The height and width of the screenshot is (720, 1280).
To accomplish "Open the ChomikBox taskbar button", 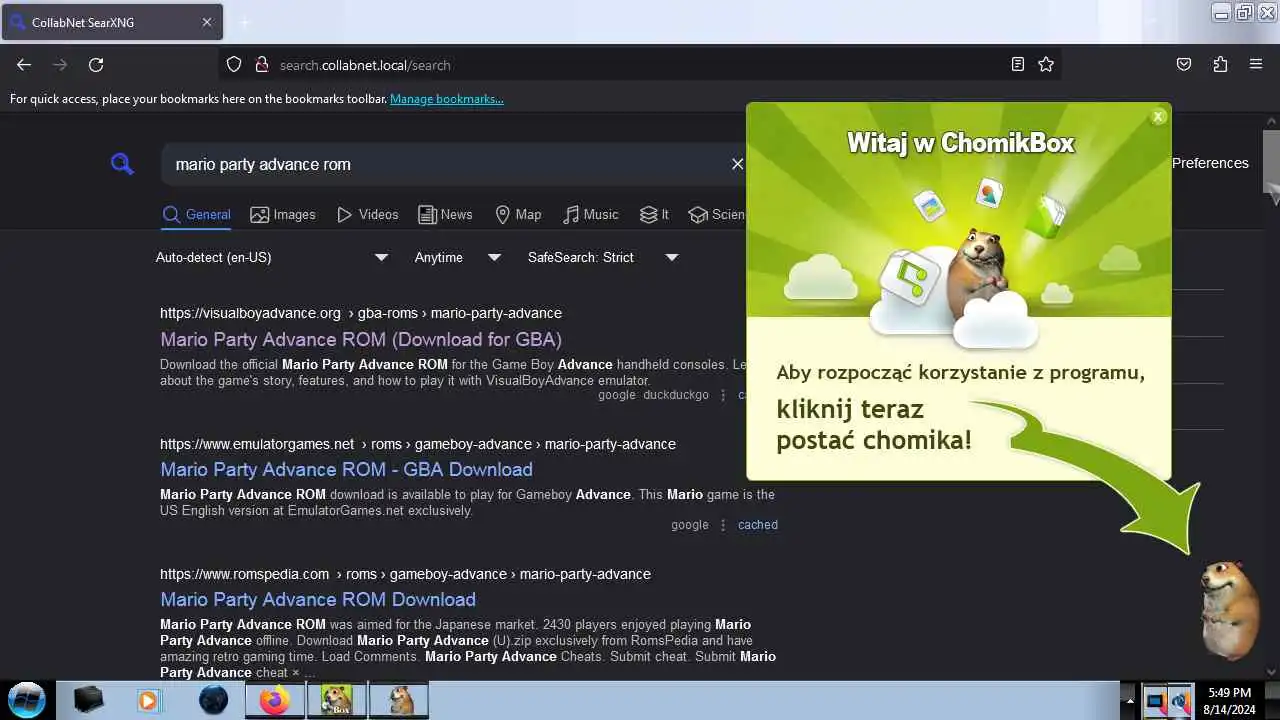I will click(337, 700).
